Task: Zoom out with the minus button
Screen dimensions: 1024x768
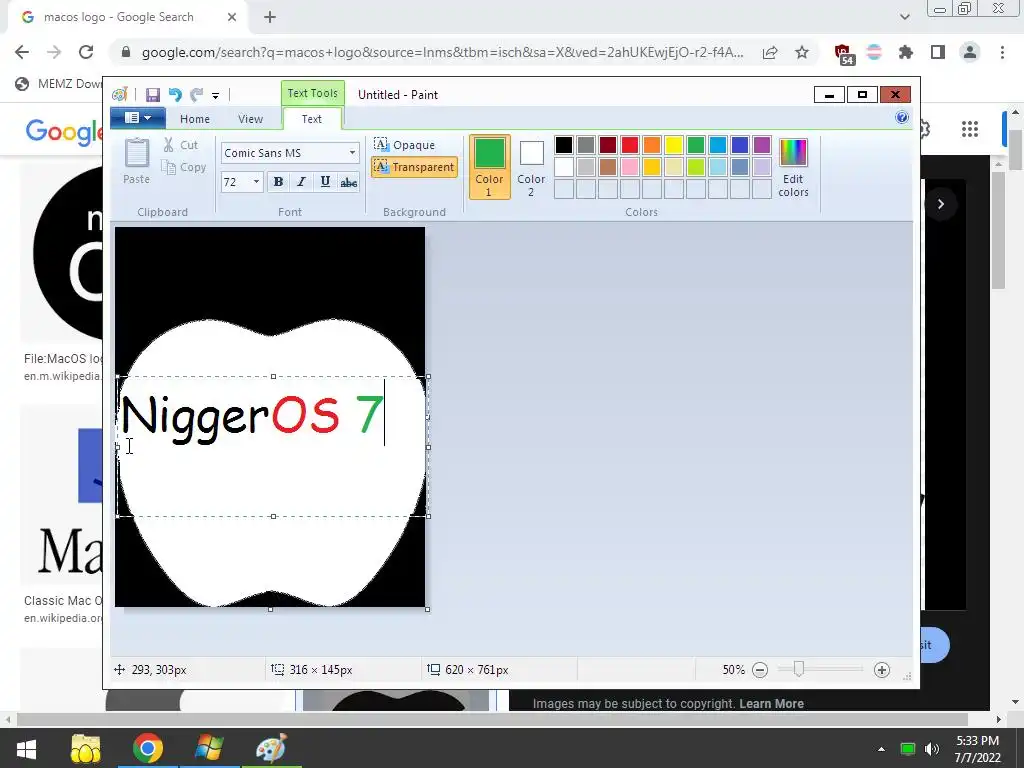Action: click(760, 670)
